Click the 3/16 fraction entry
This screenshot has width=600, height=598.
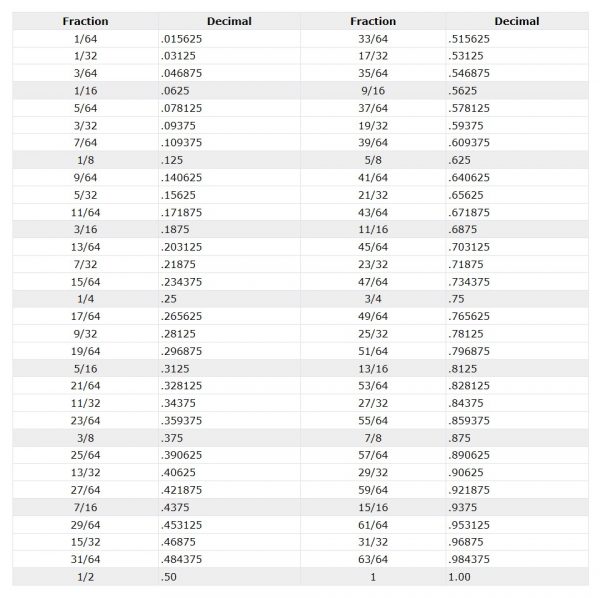[x=85, y=229]
